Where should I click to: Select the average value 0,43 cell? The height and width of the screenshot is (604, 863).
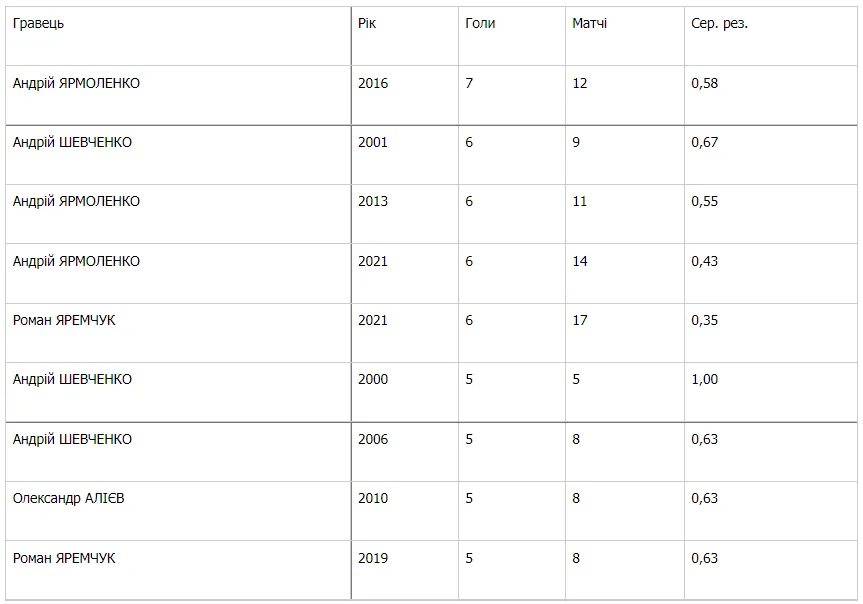tap(704, 261)
